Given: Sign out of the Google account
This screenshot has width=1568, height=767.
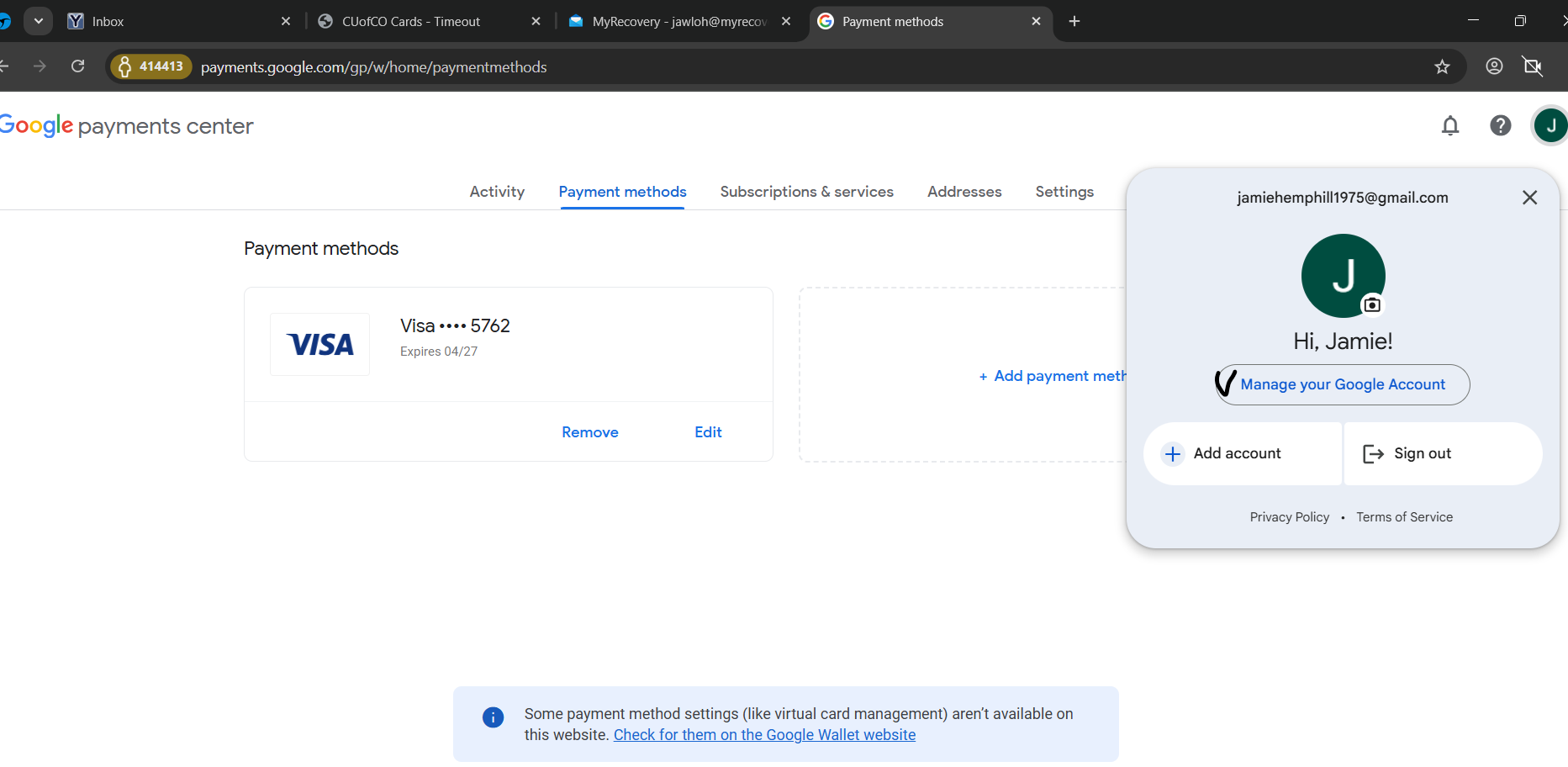Looking at the screenshot, I should (1422, 453).
